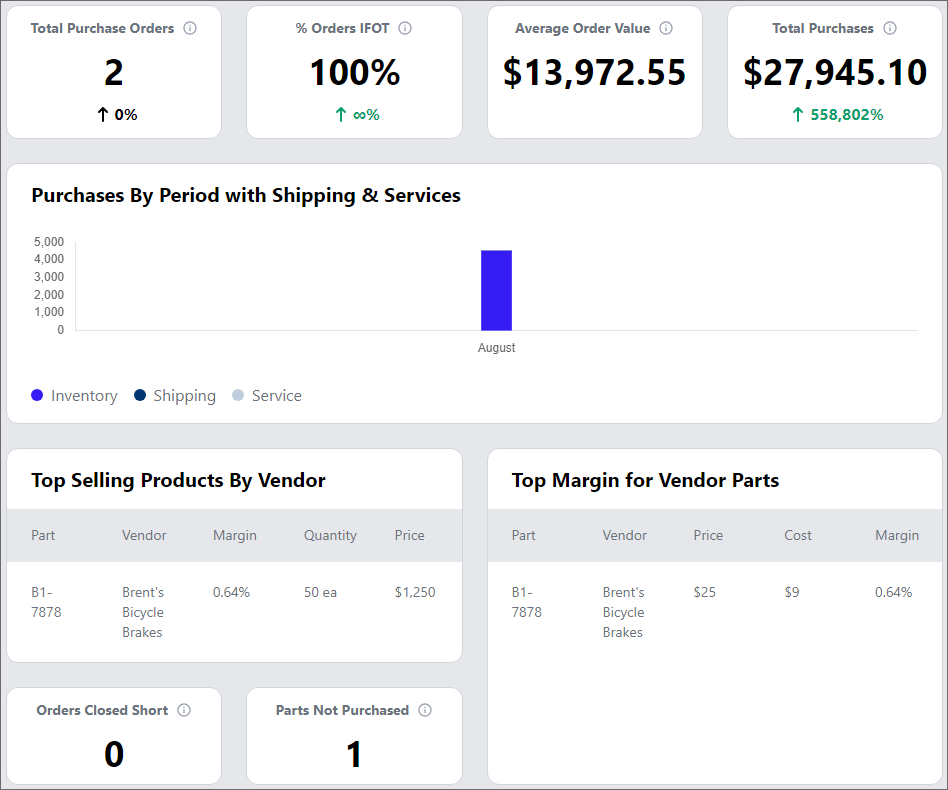Click green up arrow under Total Purchases
This screenshot has width=948, height=790.
(797, 115)
